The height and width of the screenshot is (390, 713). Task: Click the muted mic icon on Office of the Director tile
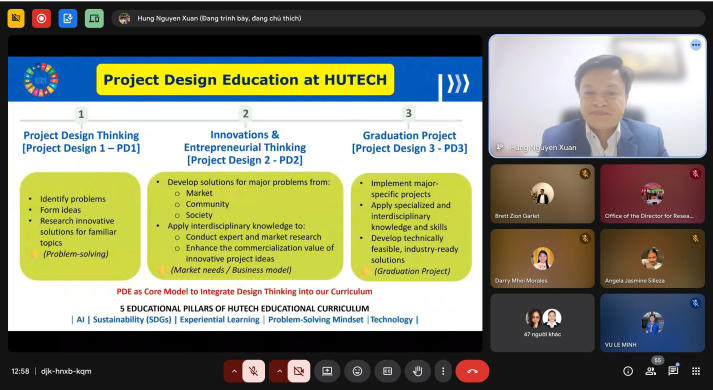coord(695,173)
